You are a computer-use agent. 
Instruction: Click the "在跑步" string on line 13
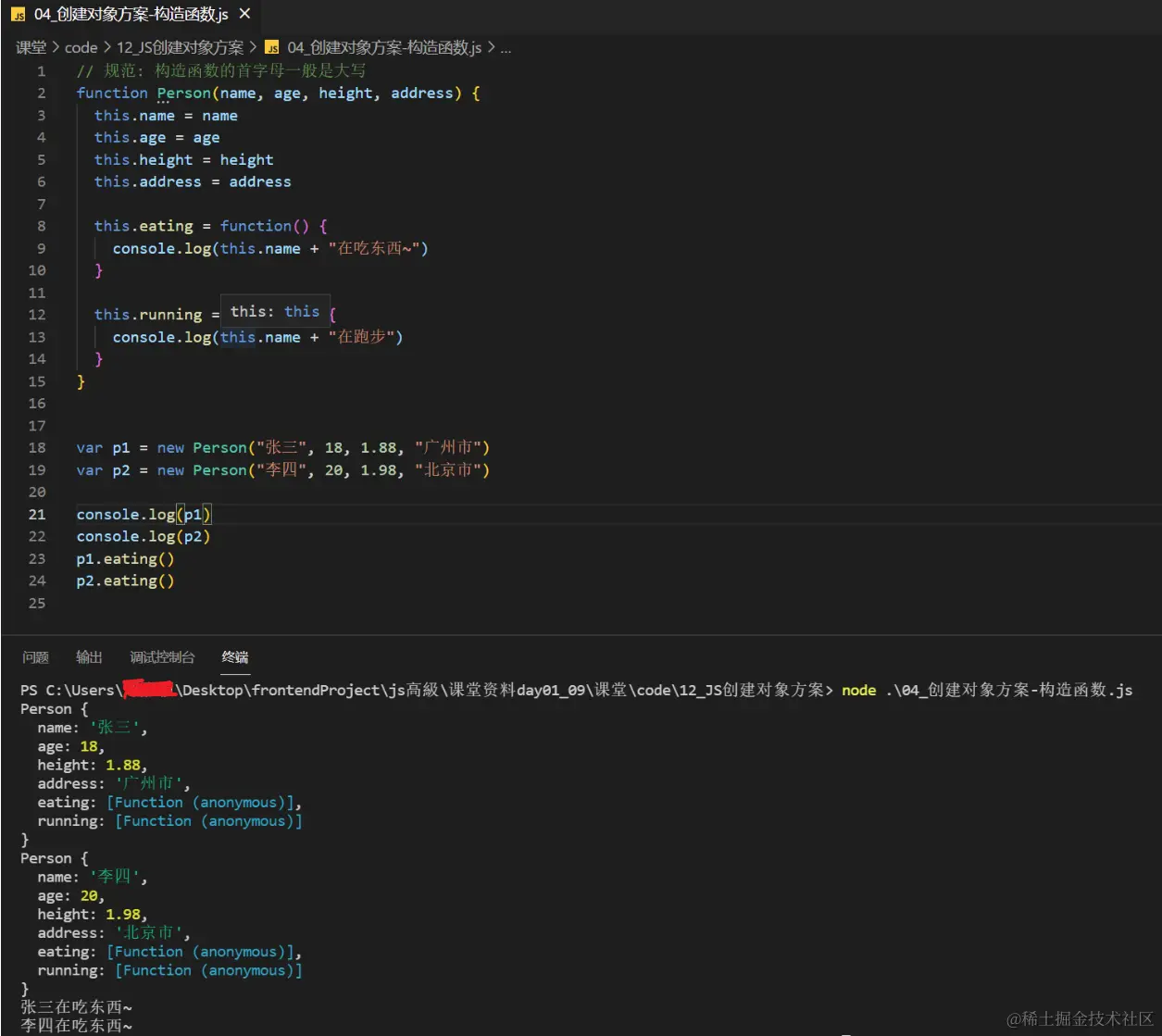[361, 337]
